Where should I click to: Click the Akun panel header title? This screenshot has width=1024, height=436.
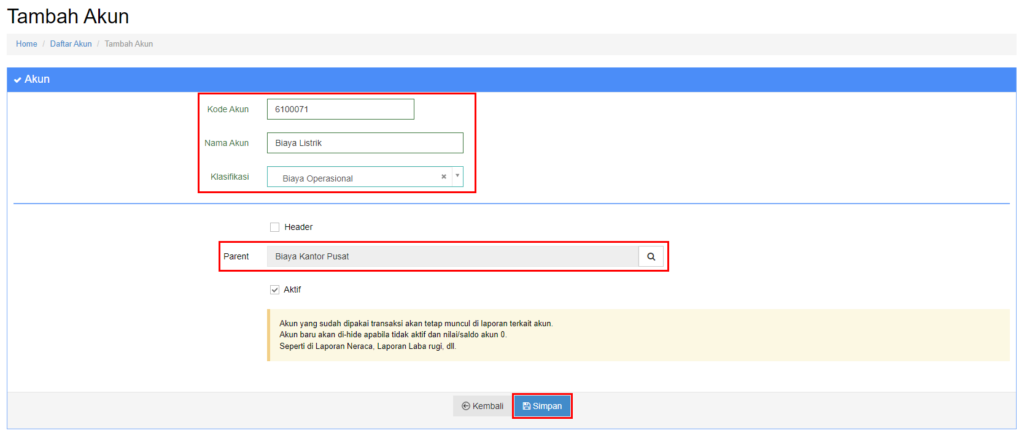pos(38,79)
